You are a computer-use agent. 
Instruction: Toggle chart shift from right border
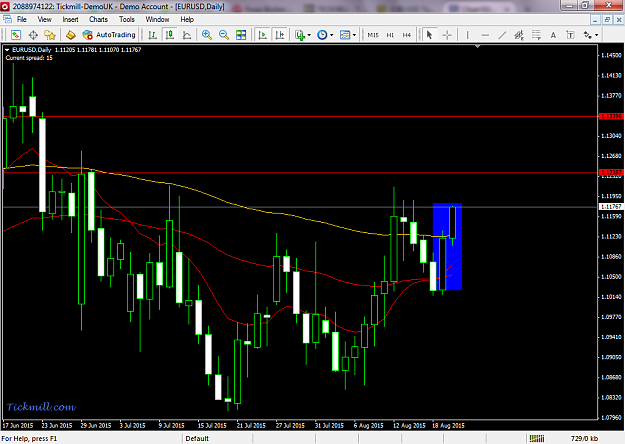pyautogui.click(x=280, y=35)
